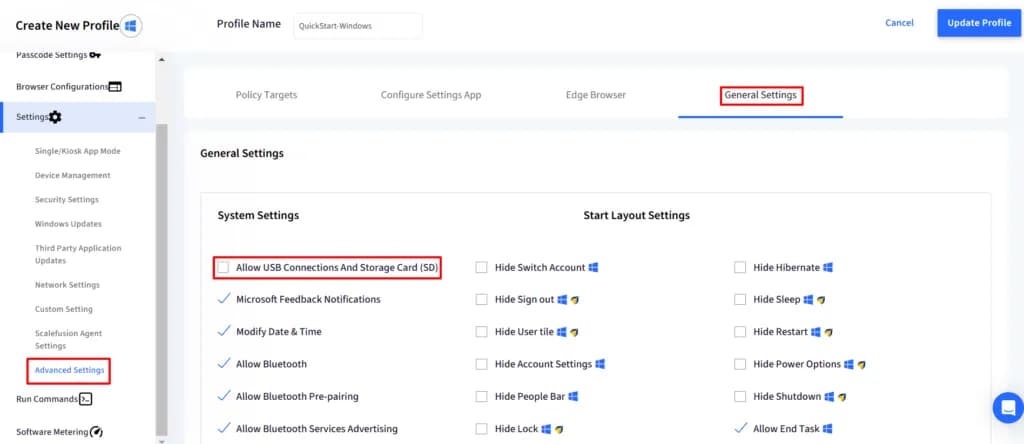
Task: Click the Profile Name input field
Action: pyautogui.click(x=358, y=26)
